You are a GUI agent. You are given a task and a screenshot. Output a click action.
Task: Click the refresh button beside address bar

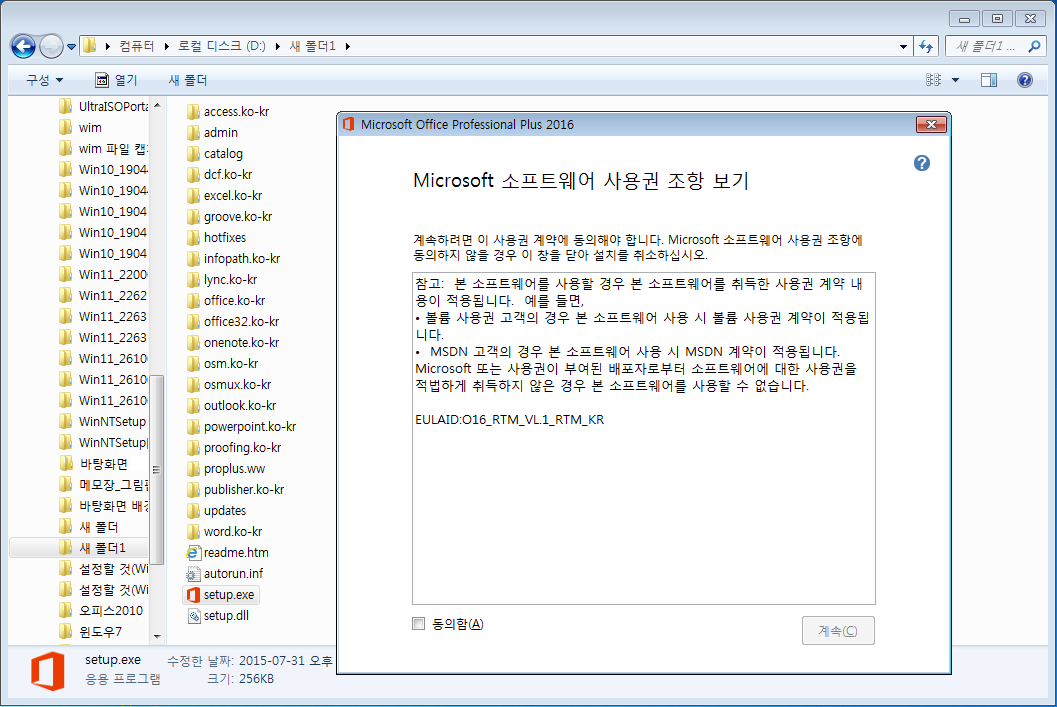tap(926, 47)
